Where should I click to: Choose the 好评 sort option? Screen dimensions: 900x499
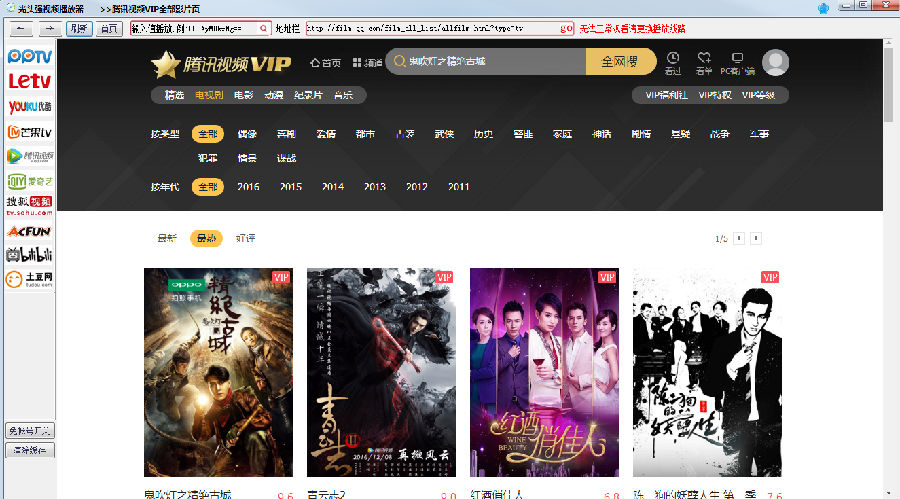tap(245, 238)
